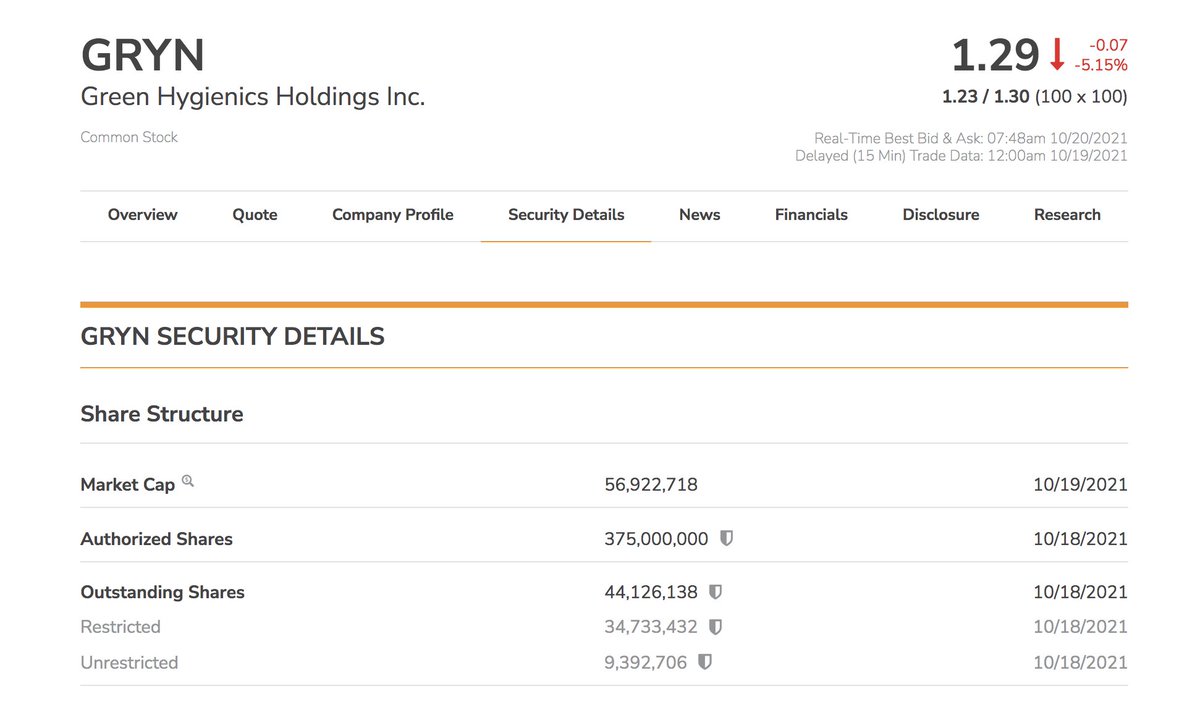Click the Common Stock label
Screen dimensions: 1200x707
[x=129, y=137]
